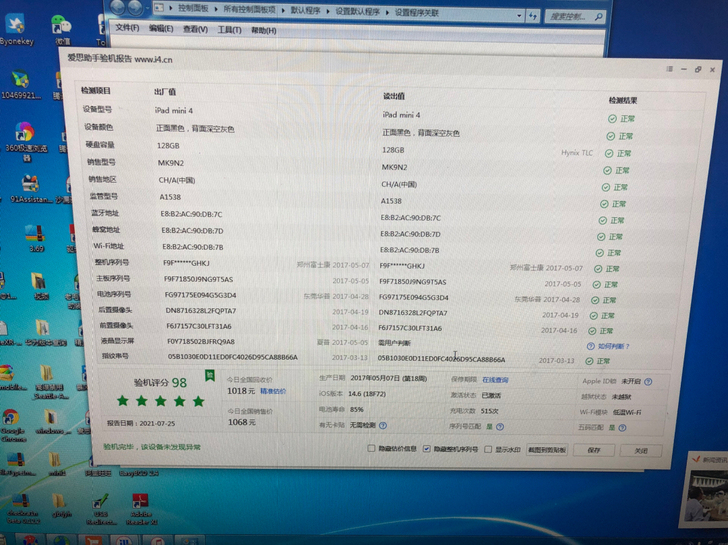Open the 3.69 desktop item

tap(36, 238)
